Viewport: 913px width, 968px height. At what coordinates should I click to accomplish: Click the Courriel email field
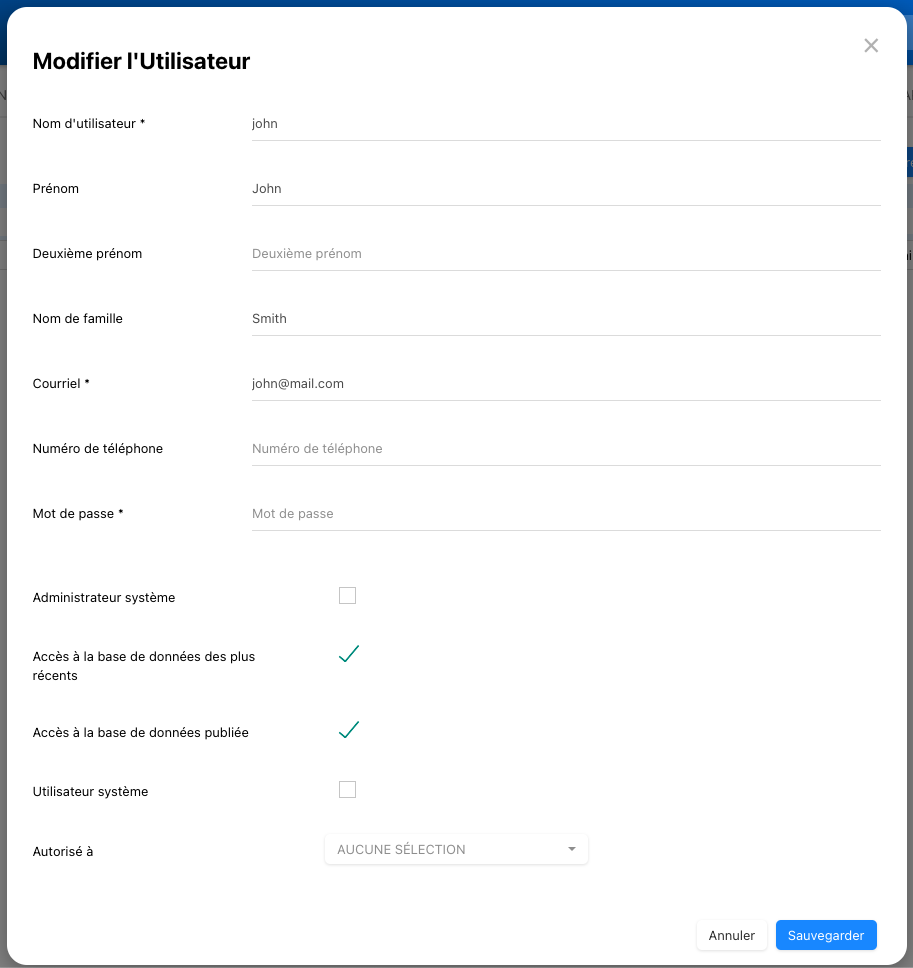[566, 384]
